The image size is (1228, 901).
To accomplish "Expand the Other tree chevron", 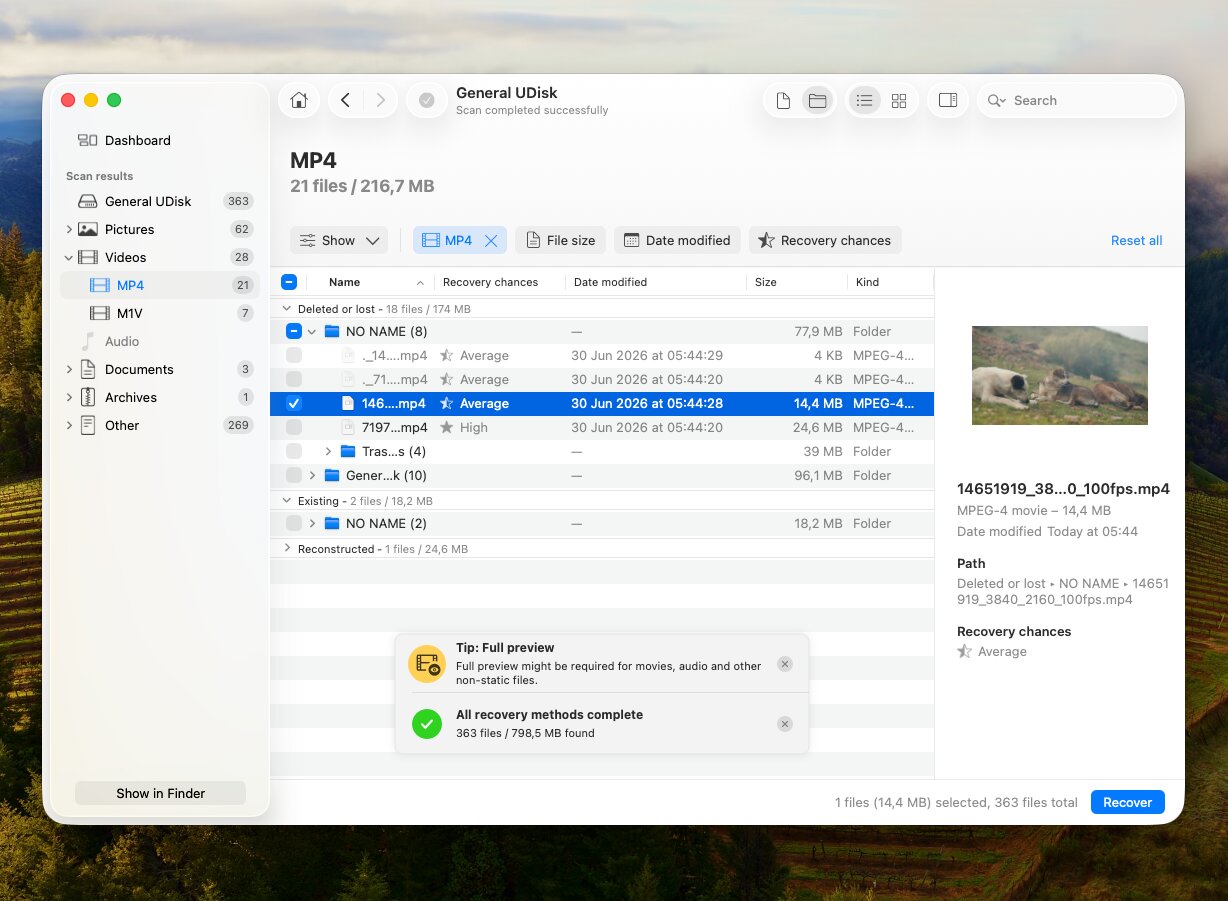I will pos(69,425).
